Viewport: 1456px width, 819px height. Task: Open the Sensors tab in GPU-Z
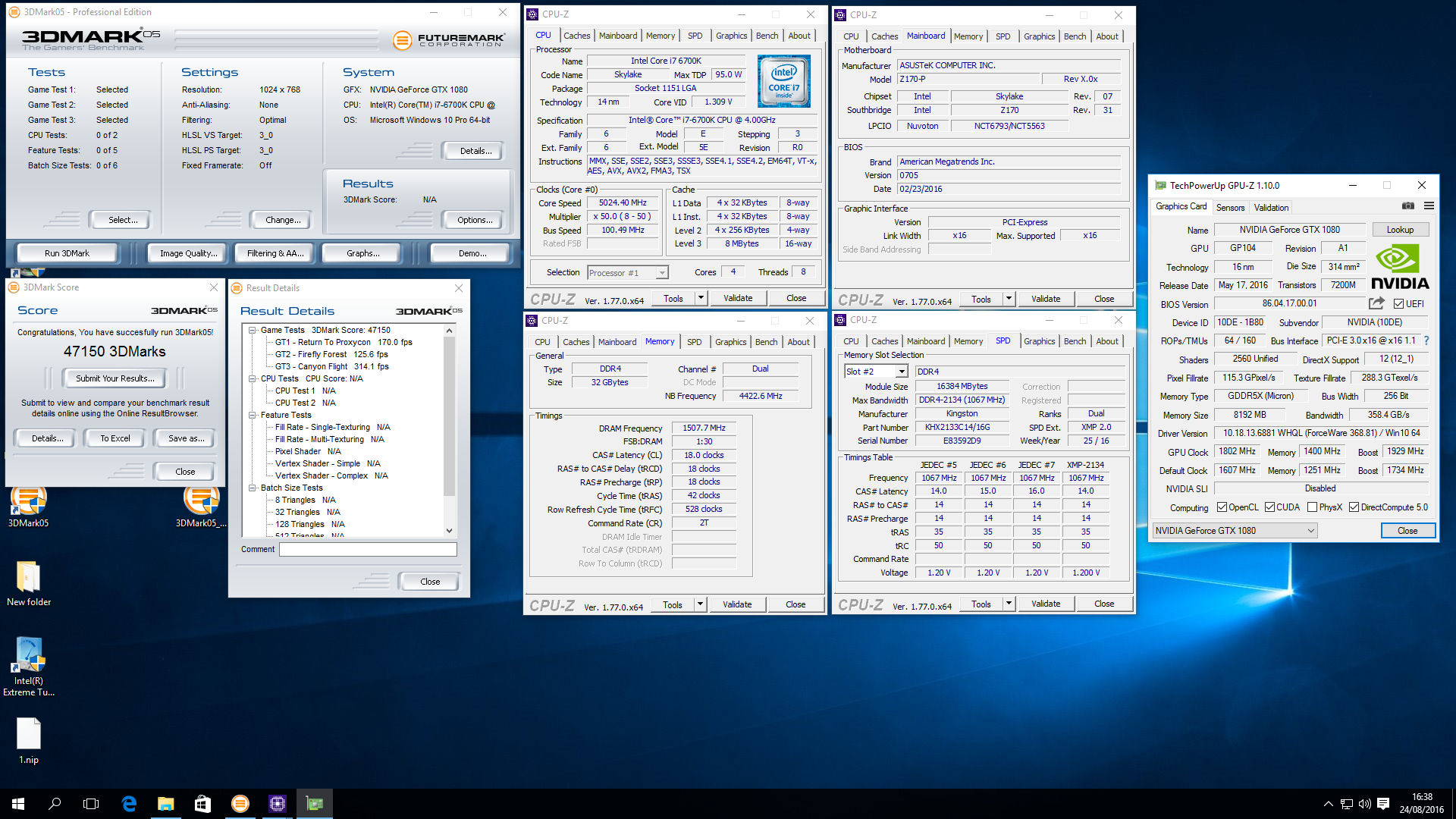[x=1230, y=207]
